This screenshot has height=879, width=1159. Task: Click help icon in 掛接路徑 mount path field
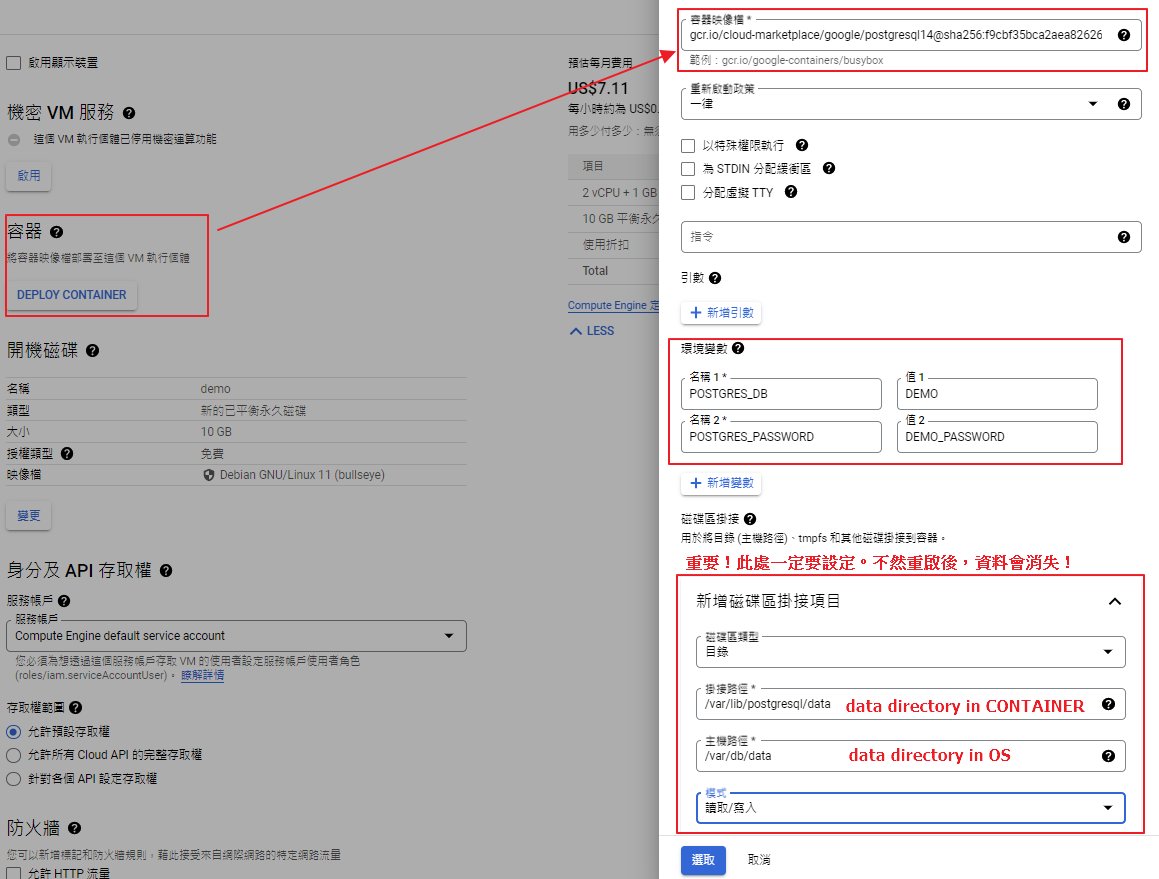click(x=1108, y=704)
